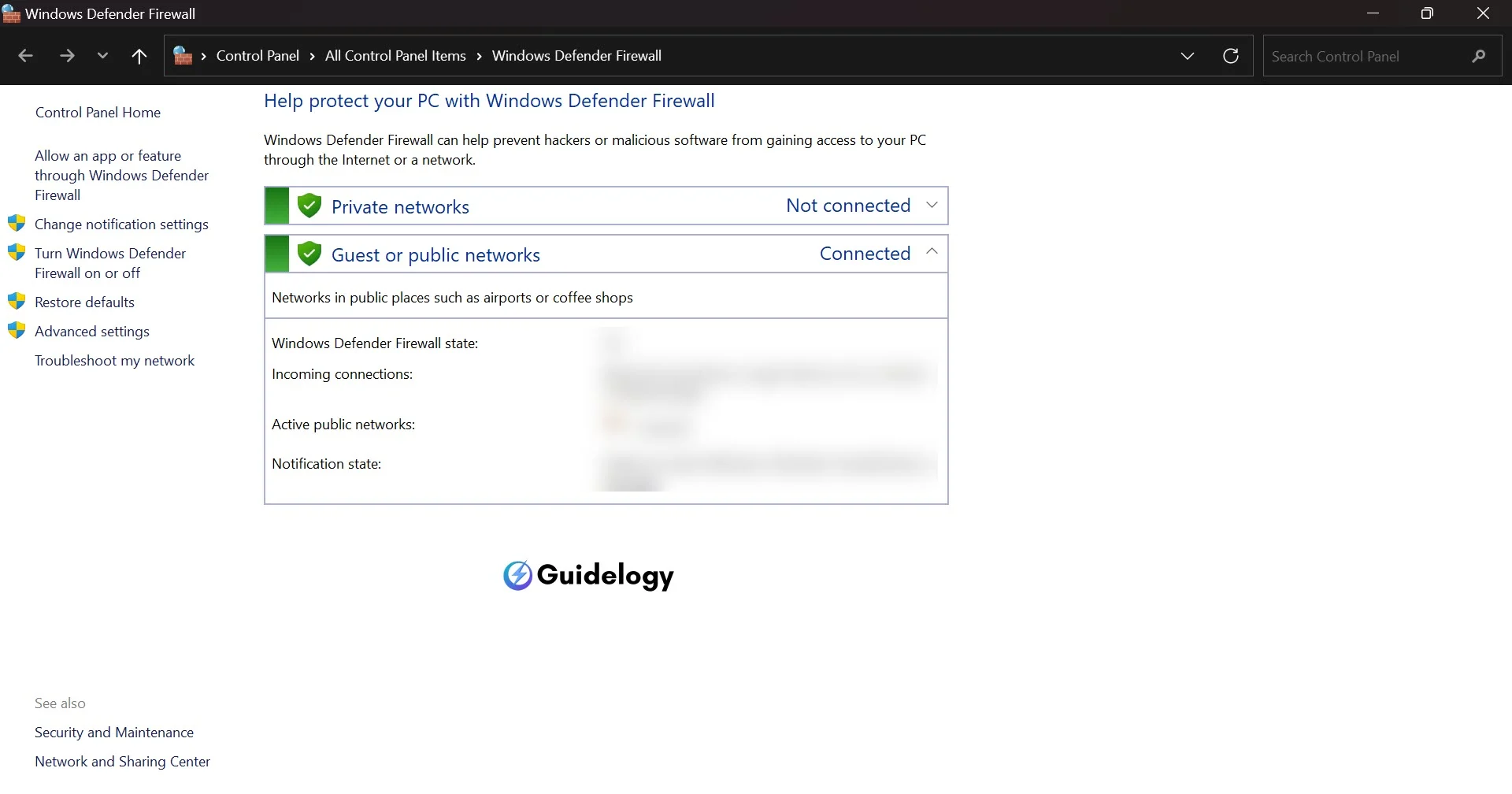The width and height of the screenshot is (1512, 794).
Task: Click the search magnifier icon
Action: [x=1479, y=56]
